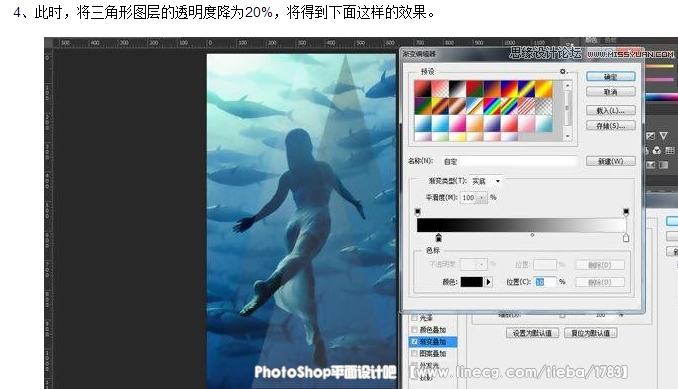678x389 pixels.
Task: Create new gradient with 新建(W) button
Action: click(611, 161)
